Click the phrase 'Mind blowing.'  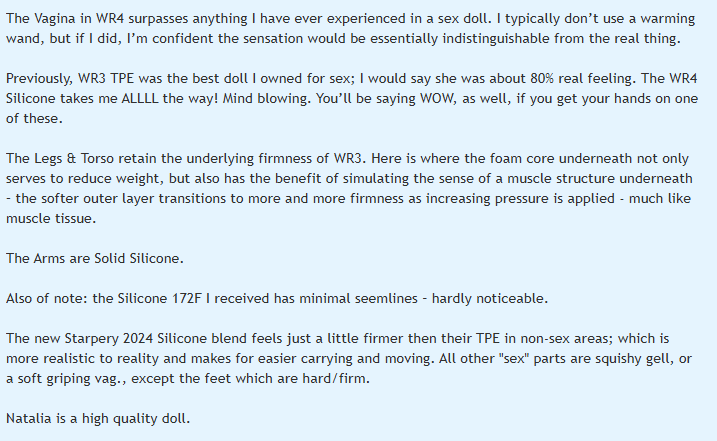pyautogui.click(x=329, y=98)
